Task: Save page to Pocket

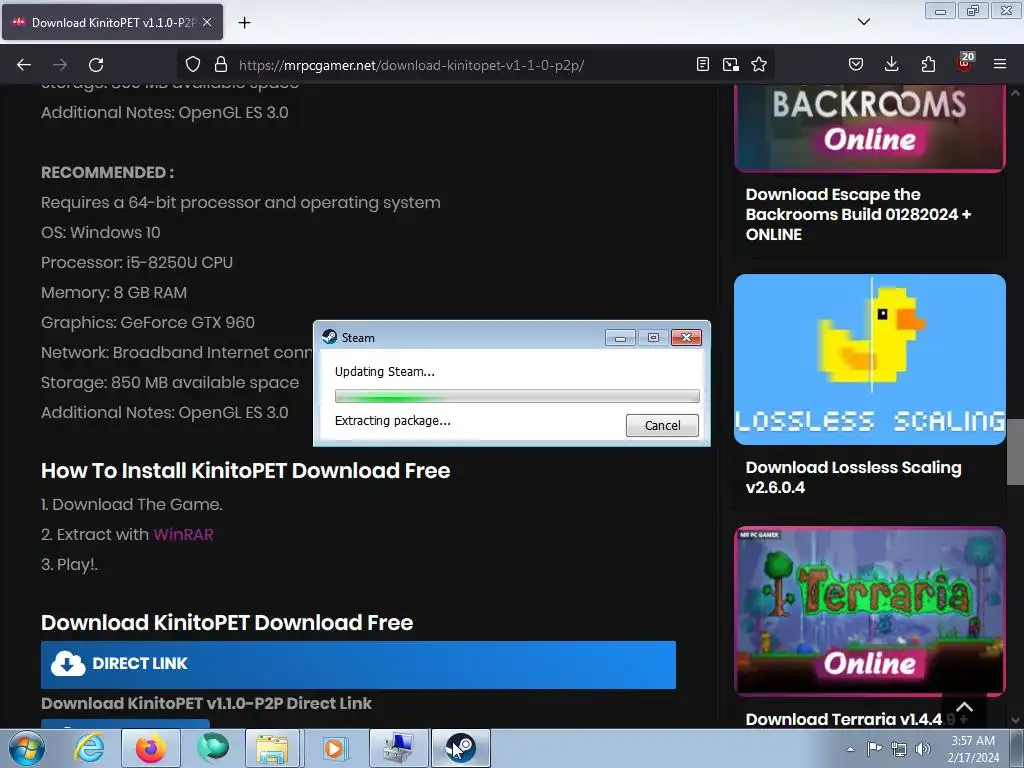Action: point(856,65)
